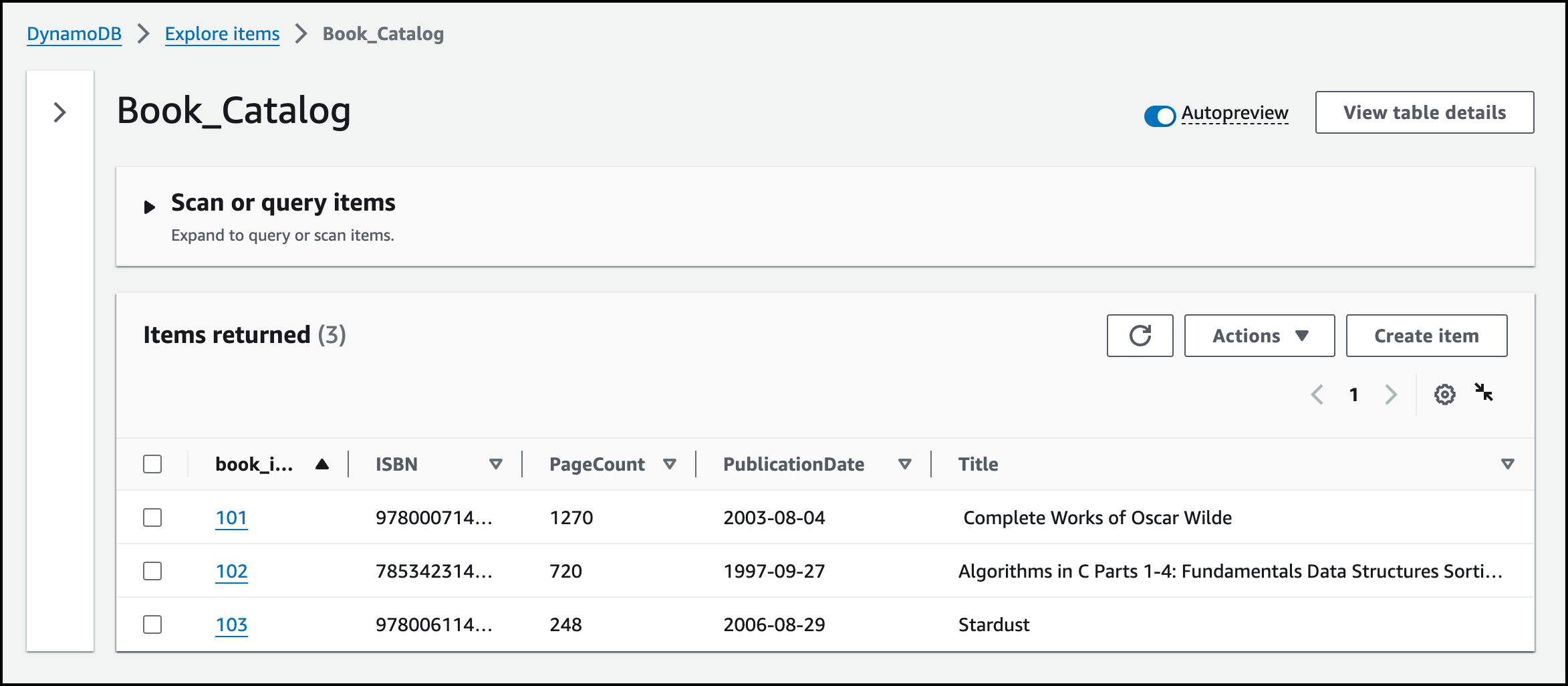Go to next page arrow
The width and height of the screenshot is (1568, 686).
point(1391,394)
